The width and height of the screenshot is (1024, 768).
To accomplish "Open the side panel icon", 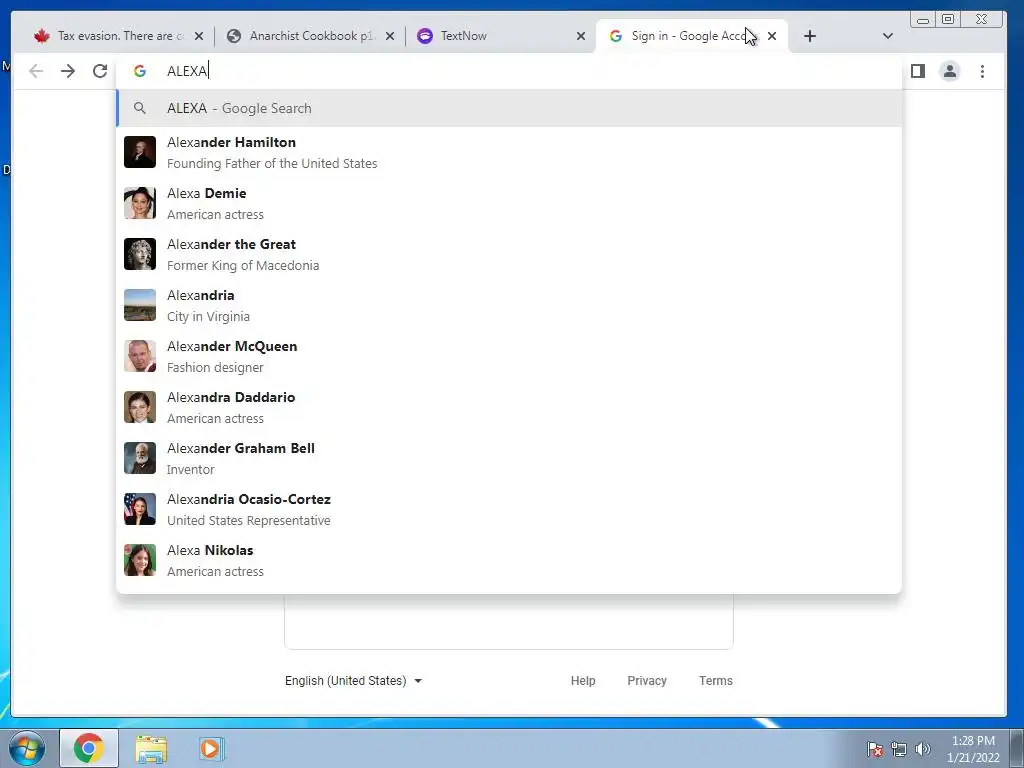I will pos(918,71).
